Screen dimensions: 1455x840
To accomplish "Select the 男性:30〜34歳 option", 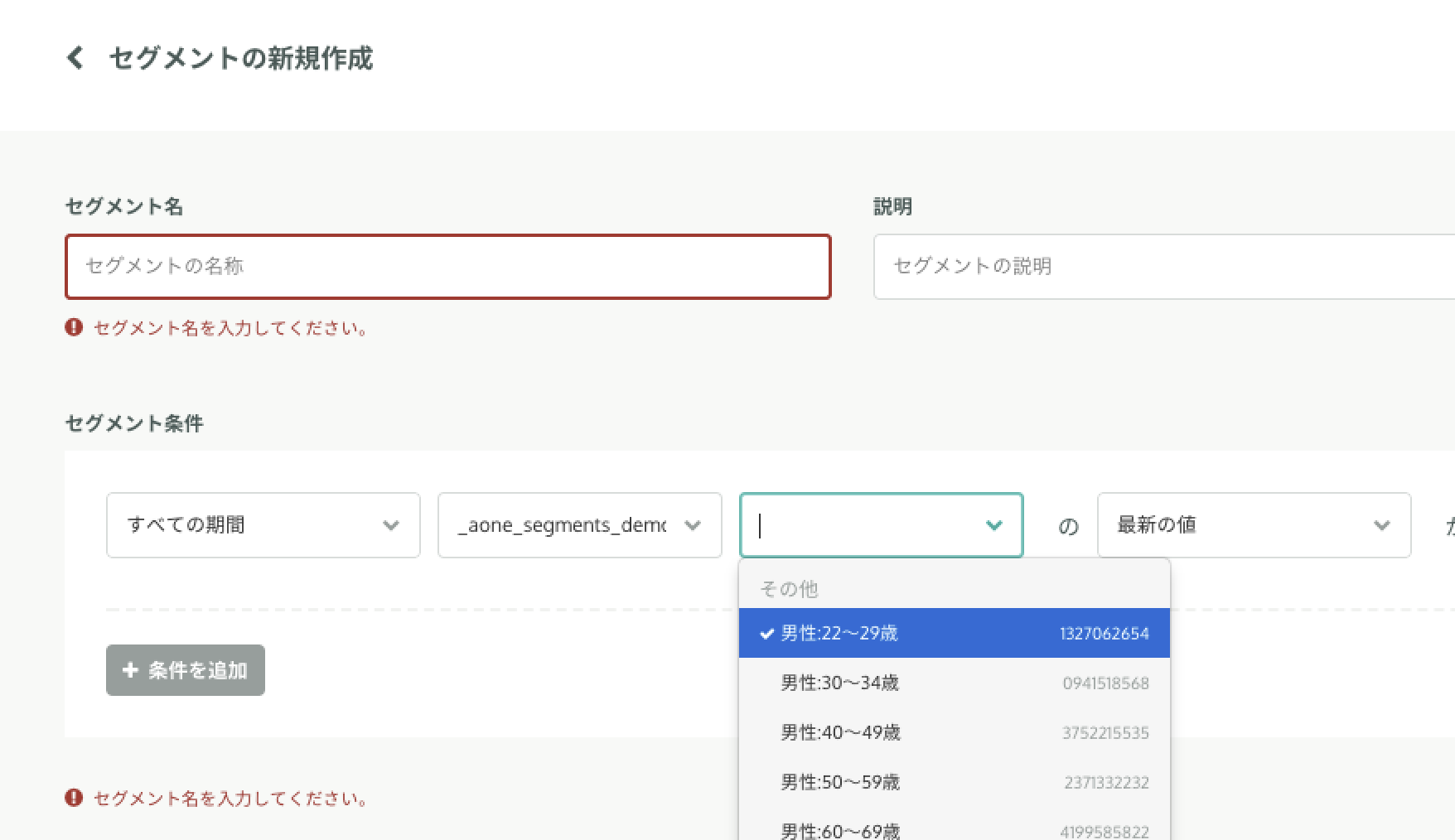I will [955, 683].
